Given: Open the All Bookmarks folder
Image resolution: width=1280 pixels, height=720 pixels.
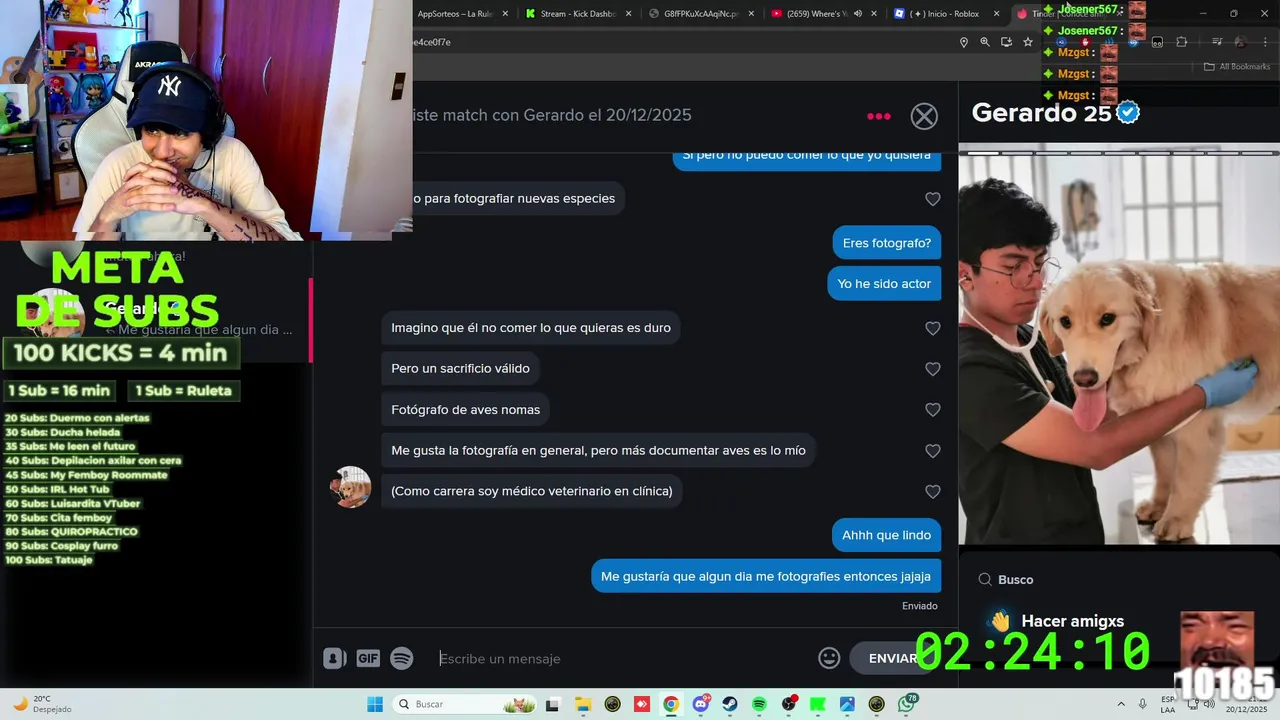Looking at the screenshot, I should 1237,67.
